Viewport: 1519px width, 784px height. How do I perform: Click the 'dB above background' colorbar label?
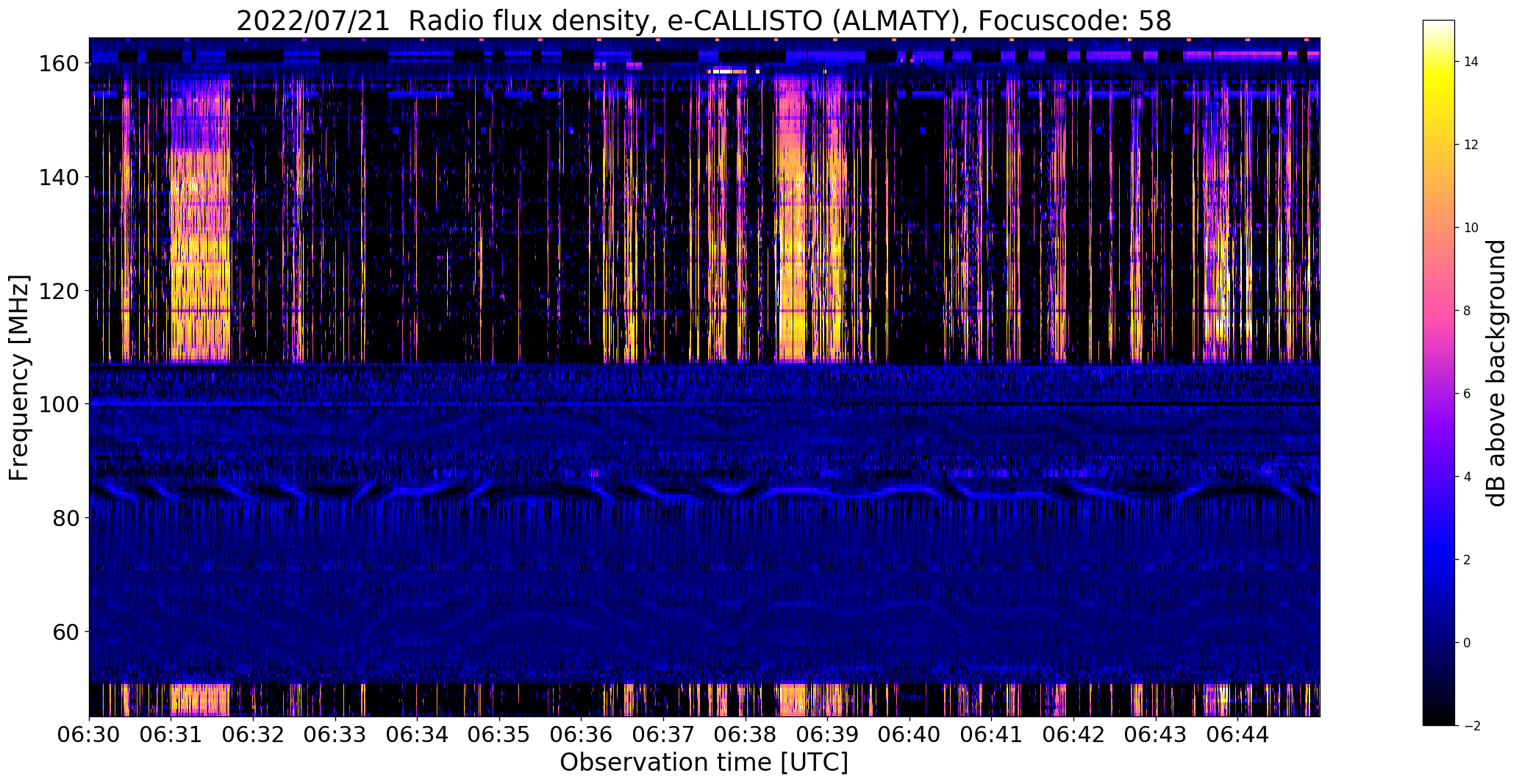click(x=1495, y=373)
